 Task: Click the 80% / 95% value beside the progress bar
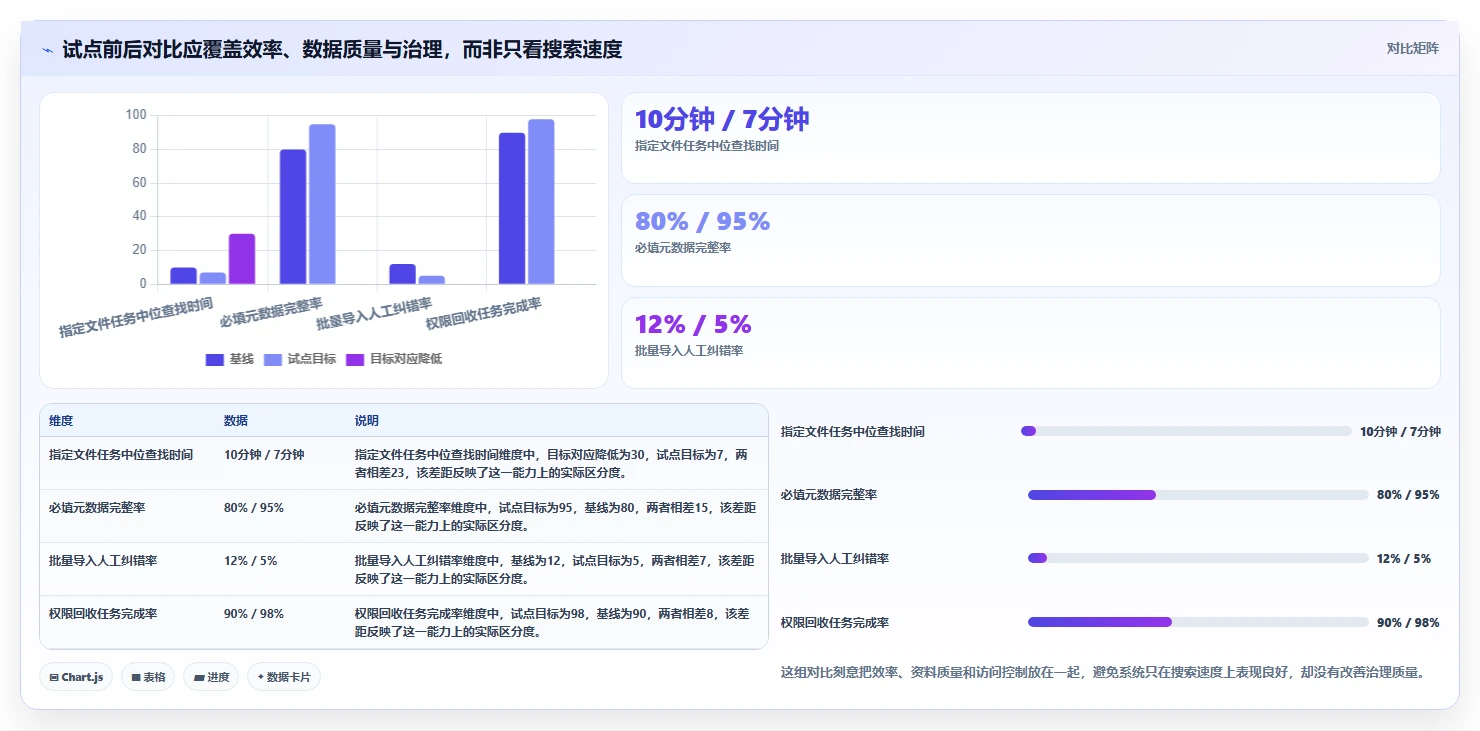tap(1408, 495)
